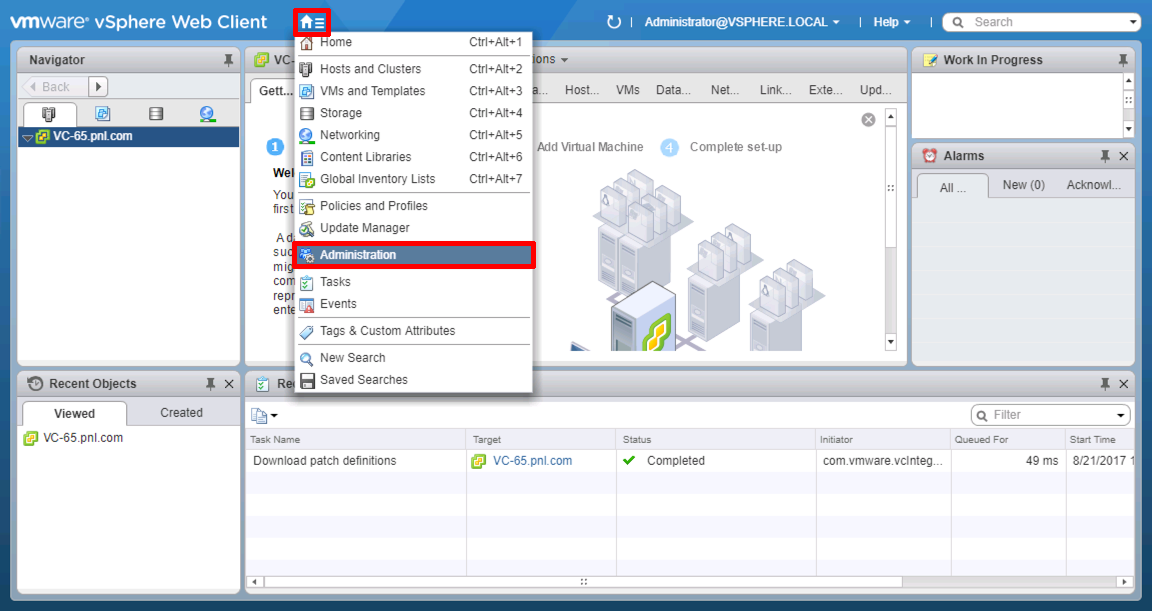Click the Navigator forward arrow button
The height and width of the screenshot is (611, 1152).
[98, 87]
